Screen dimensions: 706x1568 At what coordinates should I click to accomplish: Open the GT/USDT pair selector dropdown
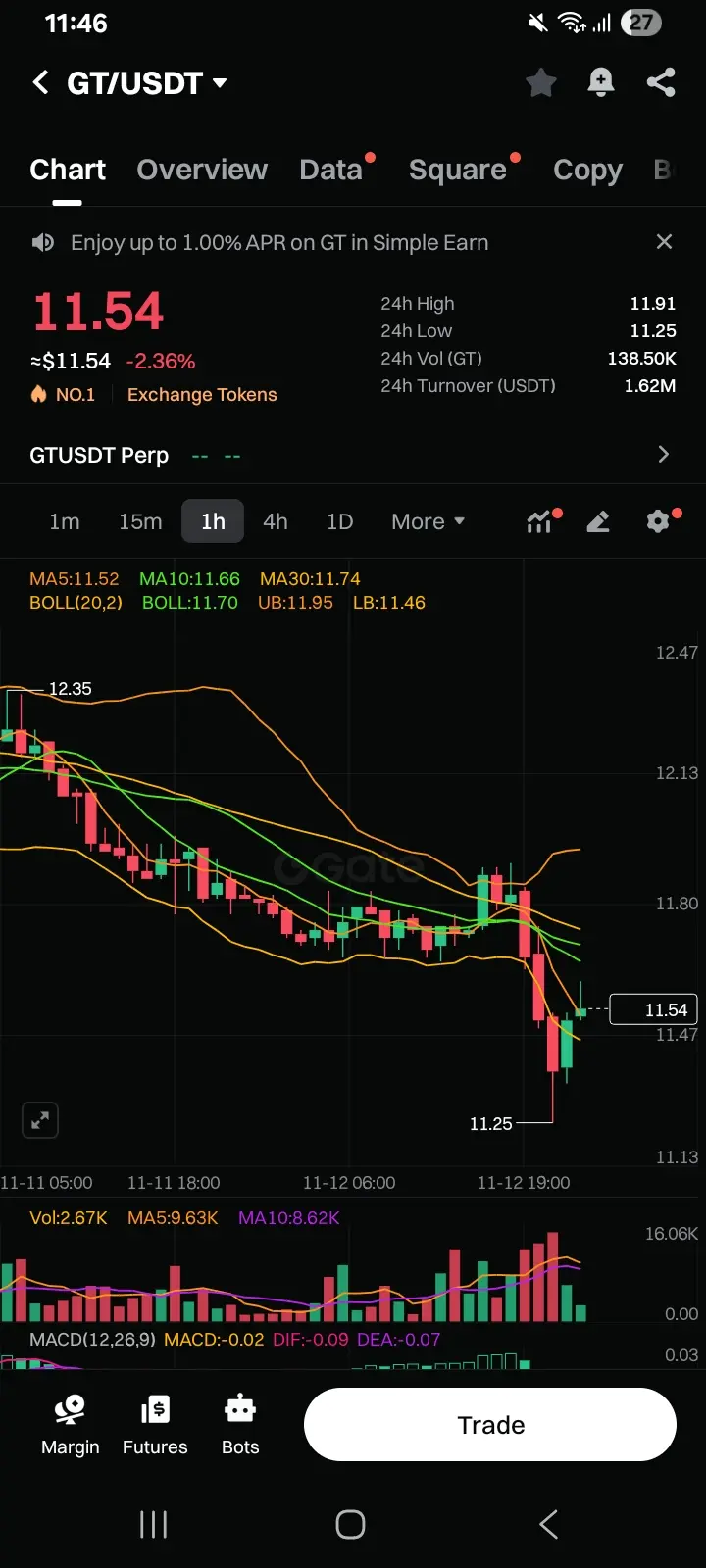(x=147, y=83)
